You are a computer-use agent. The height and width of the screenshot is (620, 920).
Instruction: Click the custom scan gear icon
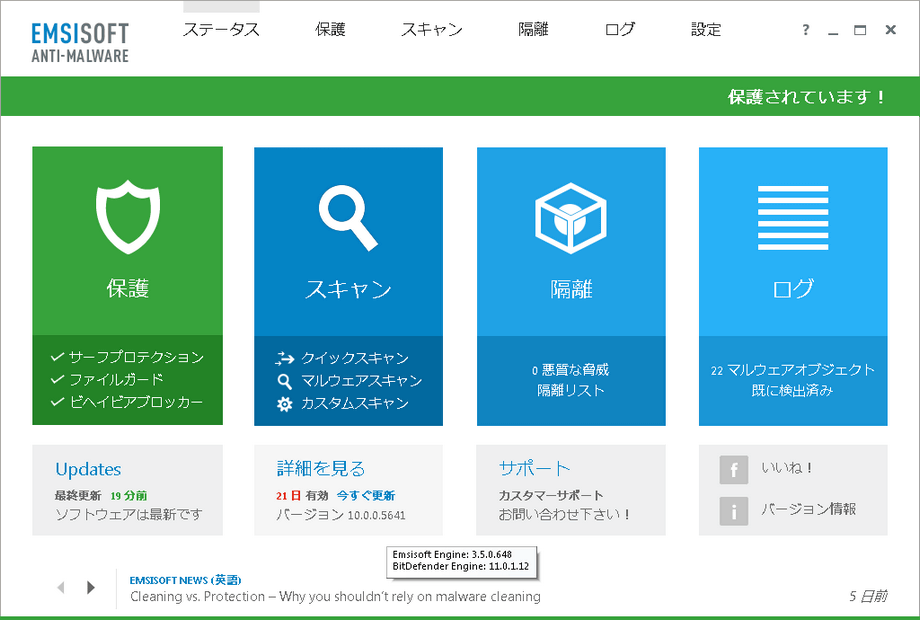[x=285, y=404]
